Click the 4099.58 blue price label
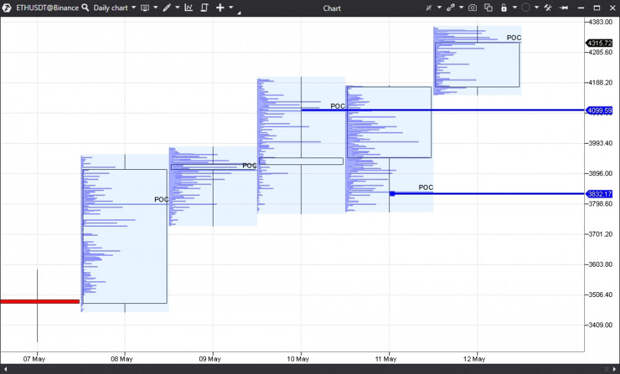This screenshot has height=374, width=620. (599, 111)
